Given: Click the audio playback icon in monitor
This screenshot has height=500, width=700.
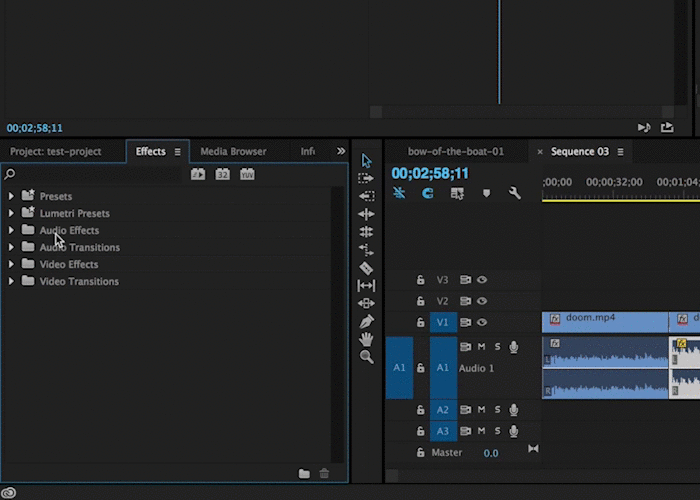Looking at the screenshot, I should (644, 128).
